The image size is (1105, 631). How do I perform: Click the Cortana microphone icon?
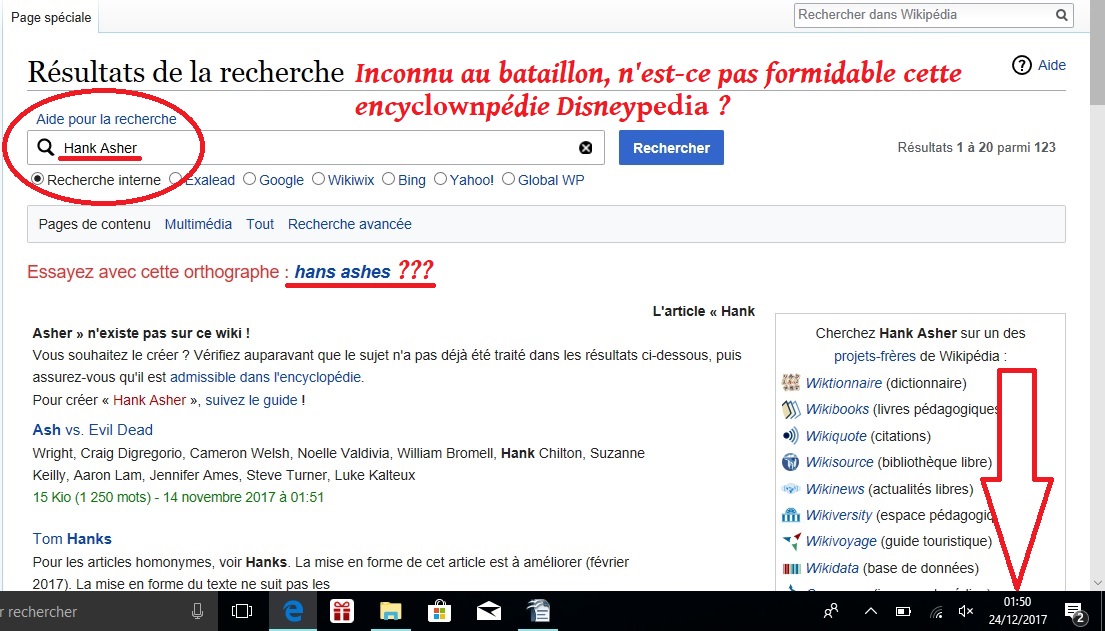point(198,611)
